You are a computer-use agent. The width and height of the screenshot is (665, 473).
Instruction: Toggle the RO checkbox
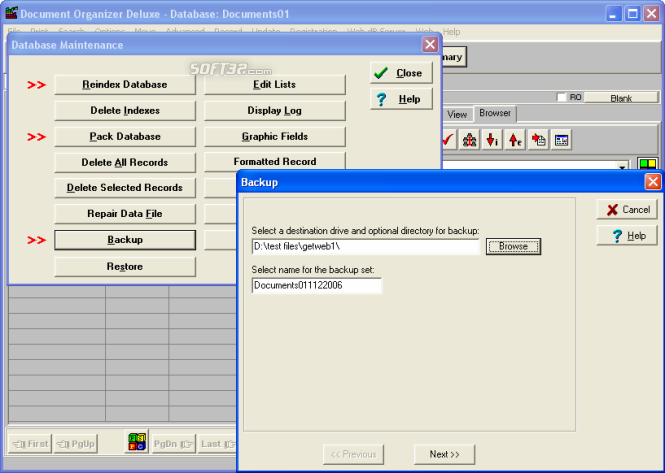point(561,97)
